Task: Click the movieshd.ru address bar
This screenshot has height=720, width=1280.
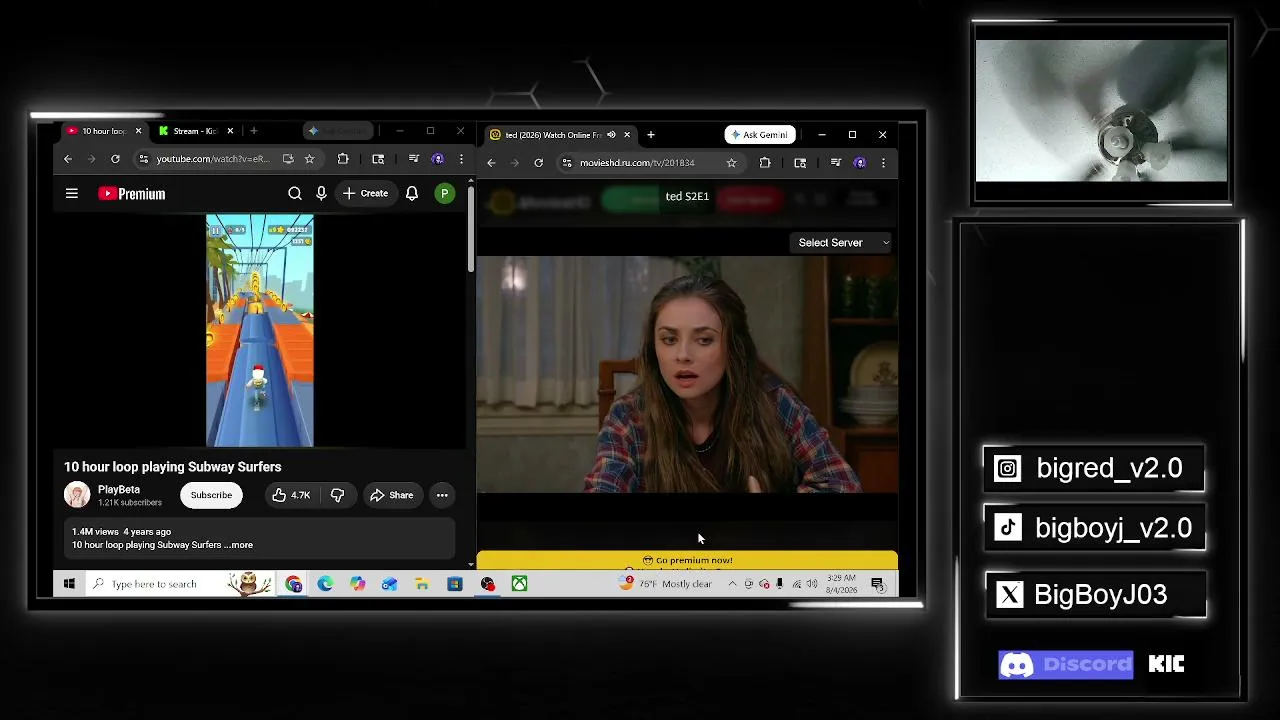Action: 650,163
